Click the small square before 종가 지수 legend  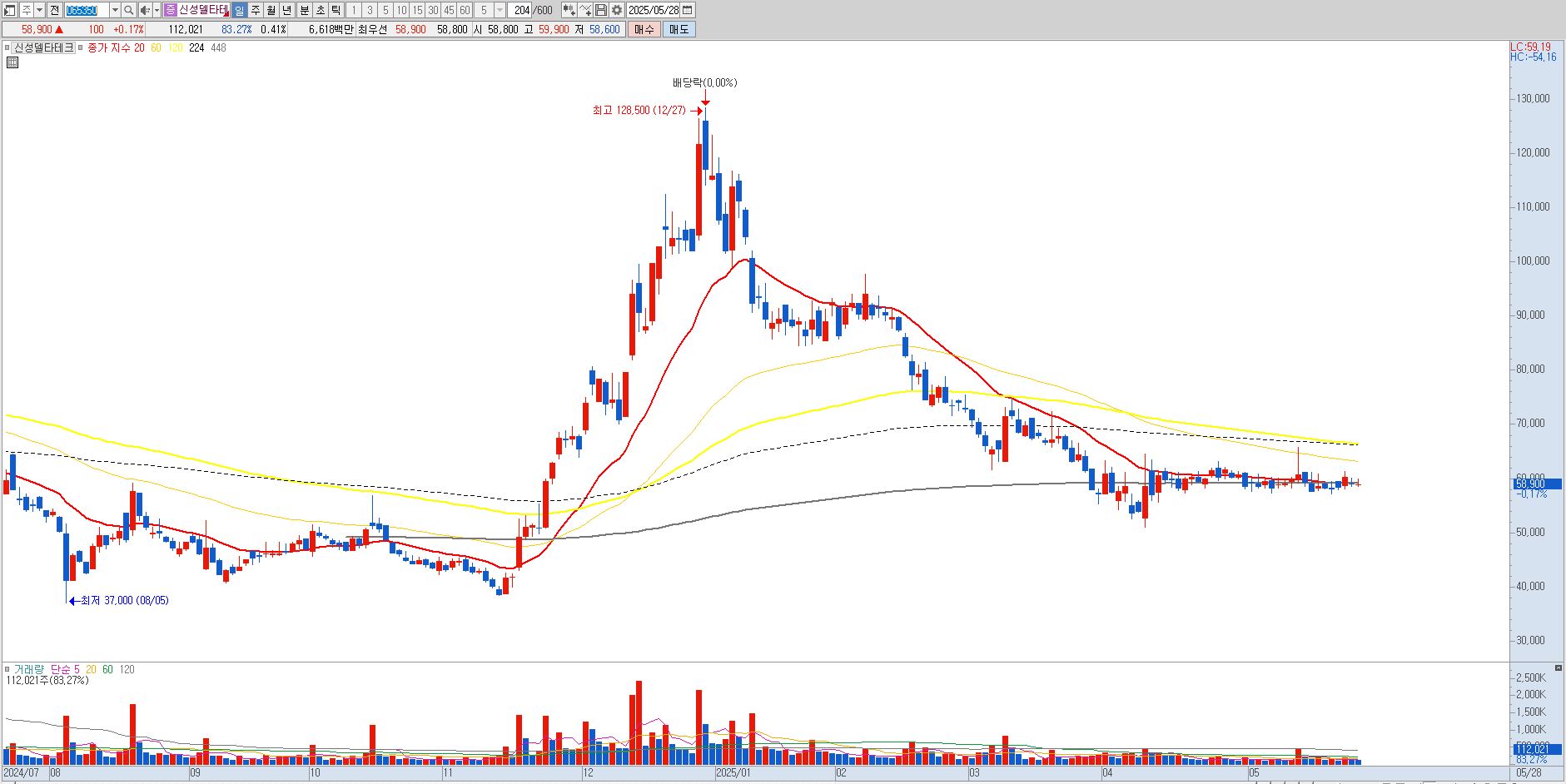(81, 47)
